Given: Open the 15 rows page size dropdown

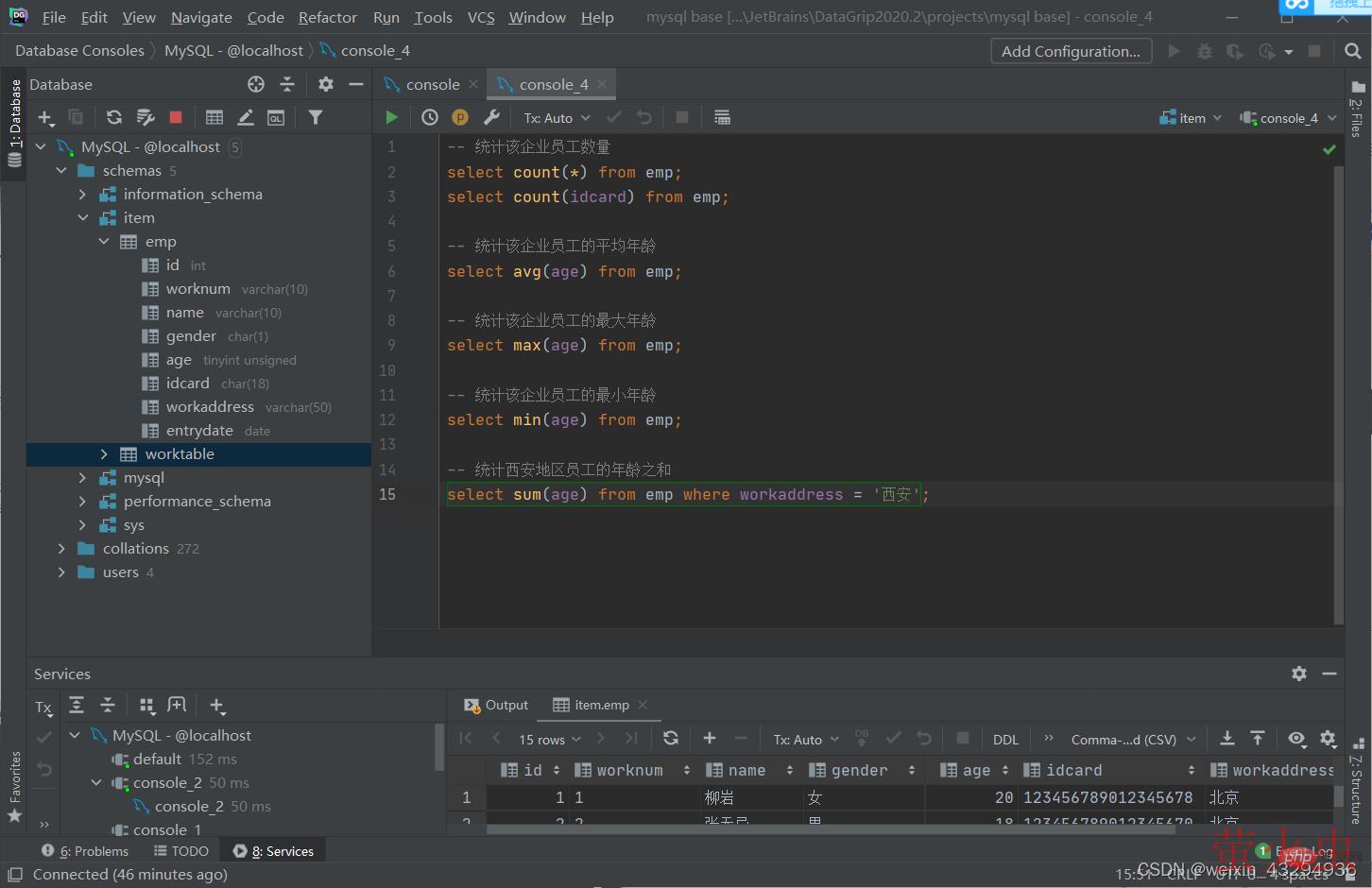Looking at the screenshot, I should click(549, 740).
